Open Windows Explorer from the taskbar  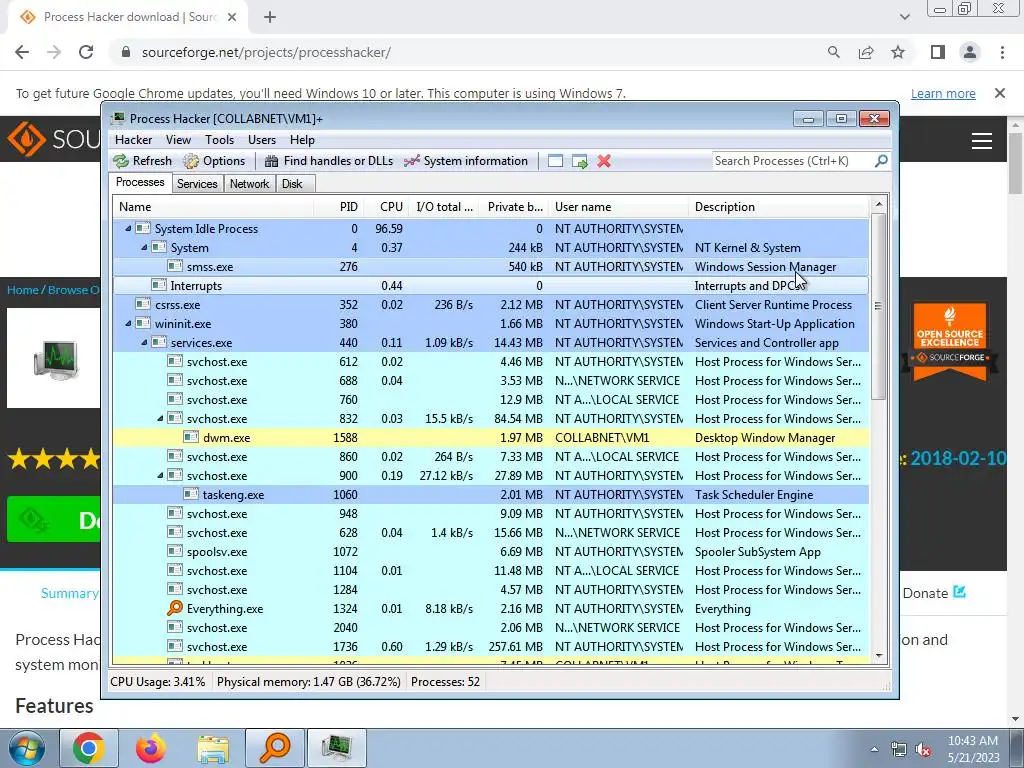pyautogui.click(x=213, y=748)
